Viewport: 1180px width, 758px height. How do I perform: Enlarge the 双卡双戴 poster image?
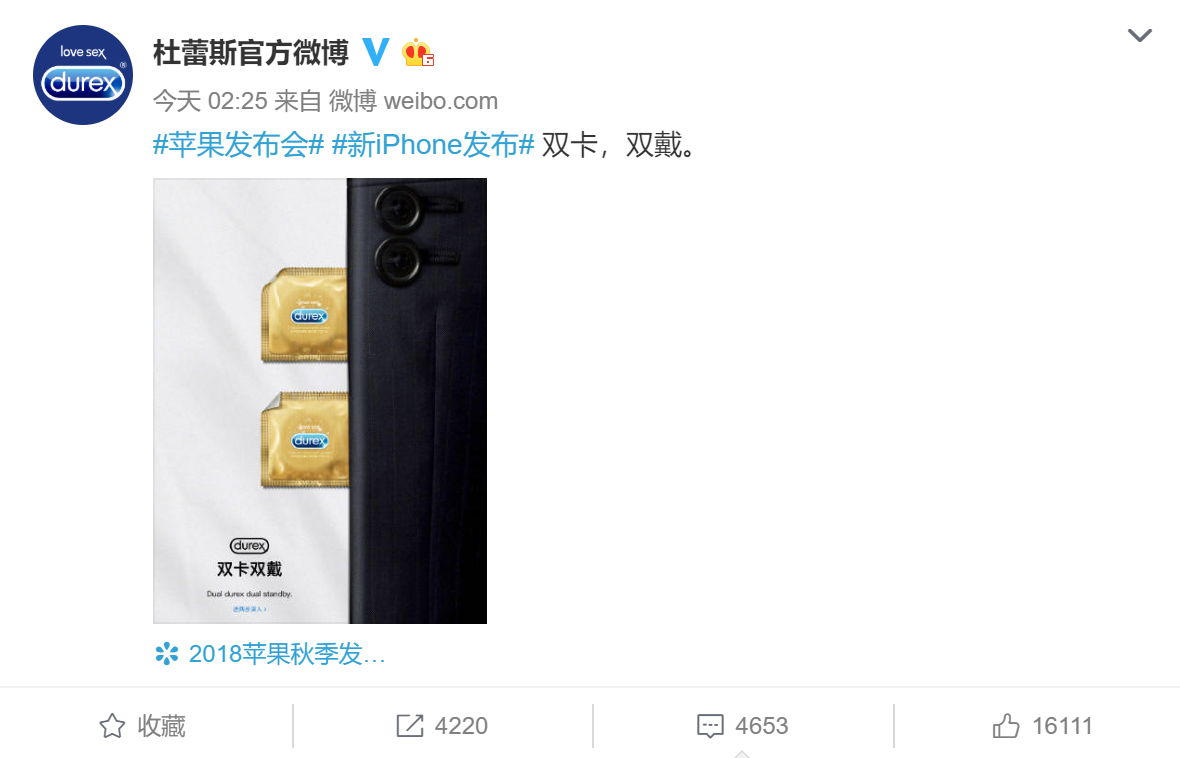320,400
